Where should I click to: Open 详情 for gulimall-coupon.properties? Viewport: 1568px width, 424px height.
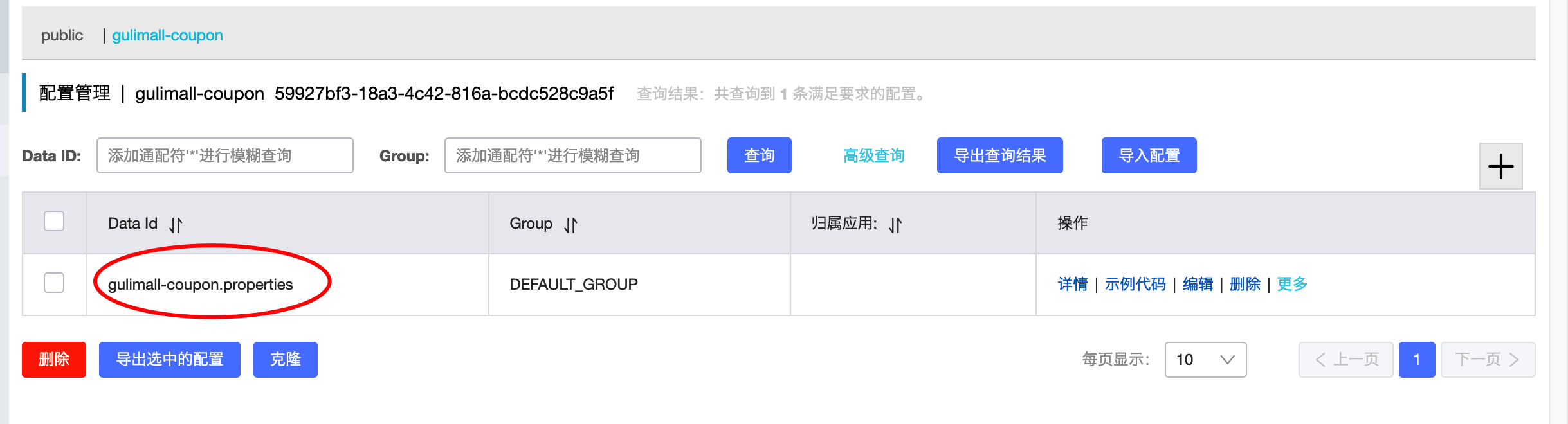click(1073, 284)
